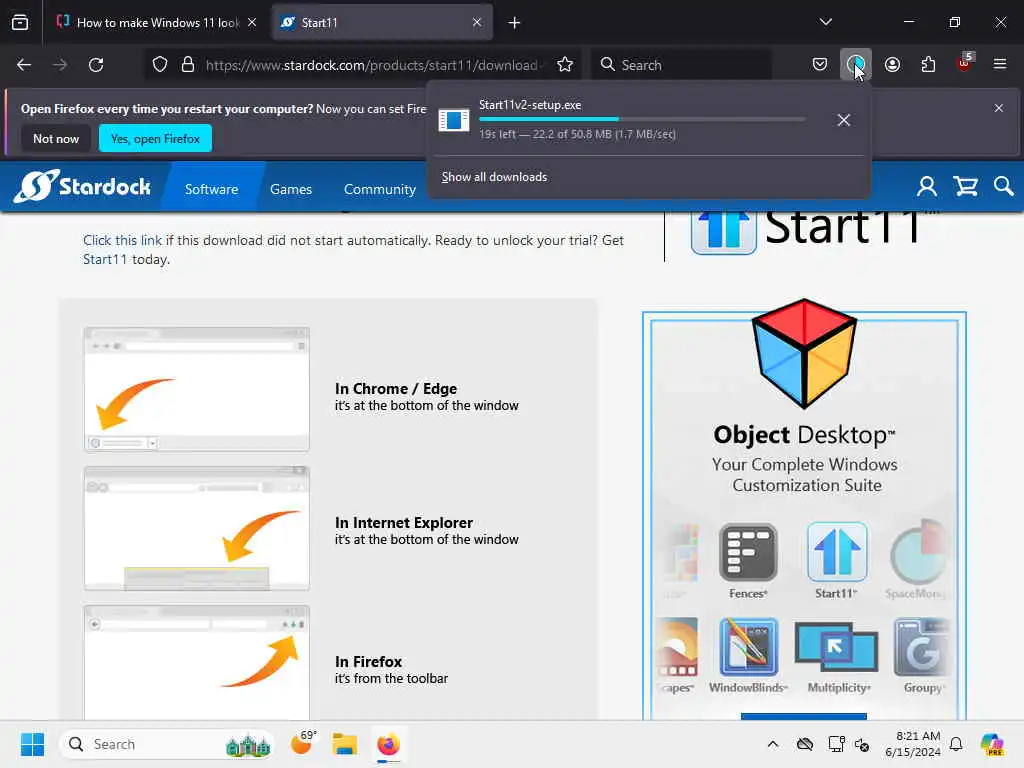The height and width of the screenshot is (768, 1024).
Task: Click Yes, open Firefox button
Action: click(x=155, y=138)
